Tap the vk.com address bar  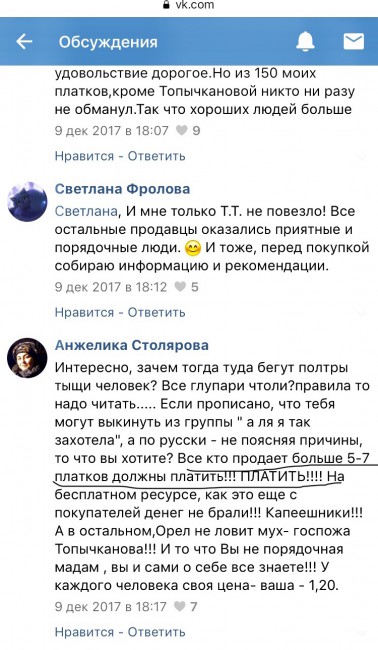[x=189, y=5]
